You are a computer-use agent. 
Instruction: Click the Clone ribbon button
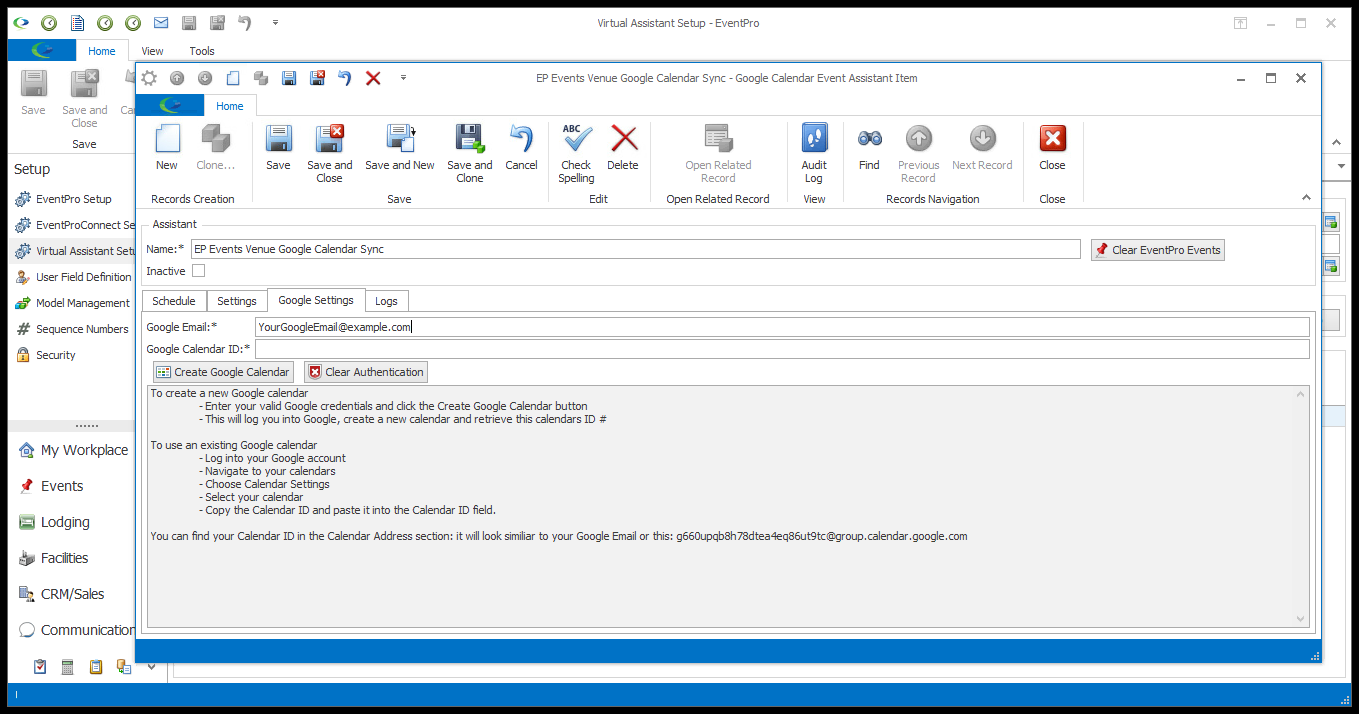(x=215, y=148)
